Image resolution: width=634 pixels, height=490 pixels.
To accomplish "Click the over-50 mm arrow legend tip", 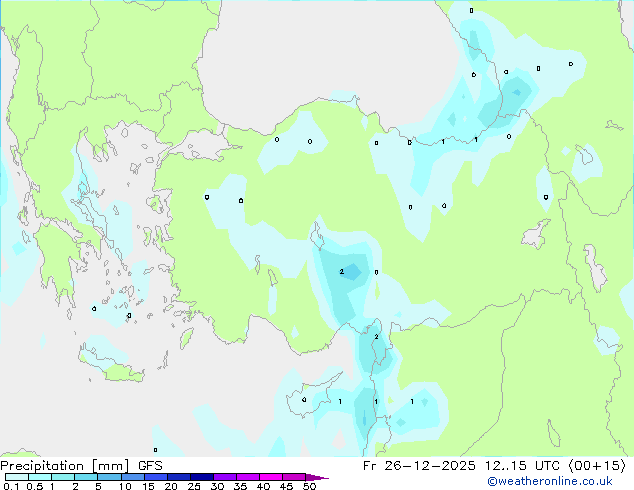I will (x=317, y=477).
